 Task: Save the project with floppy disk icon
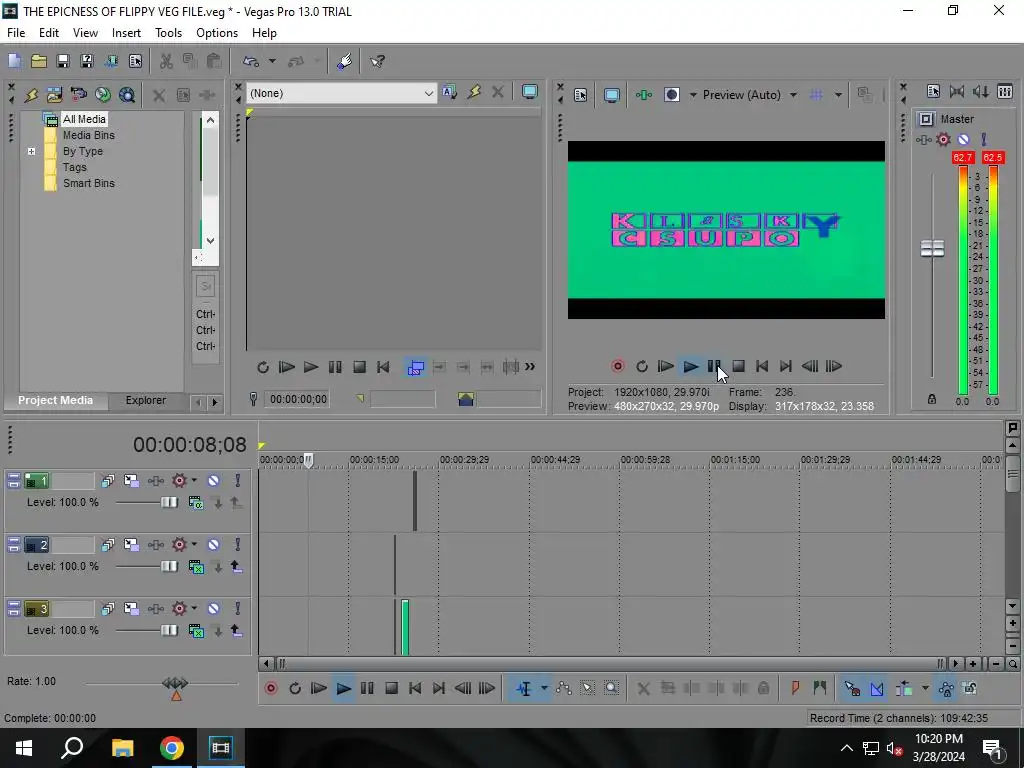pyautogui.click(x=63, y=61)
